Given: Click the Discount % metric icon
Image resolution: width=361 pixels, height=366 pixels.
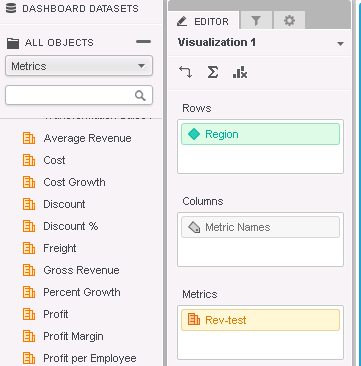Looking at the screenshot, I should coord(29,226).
